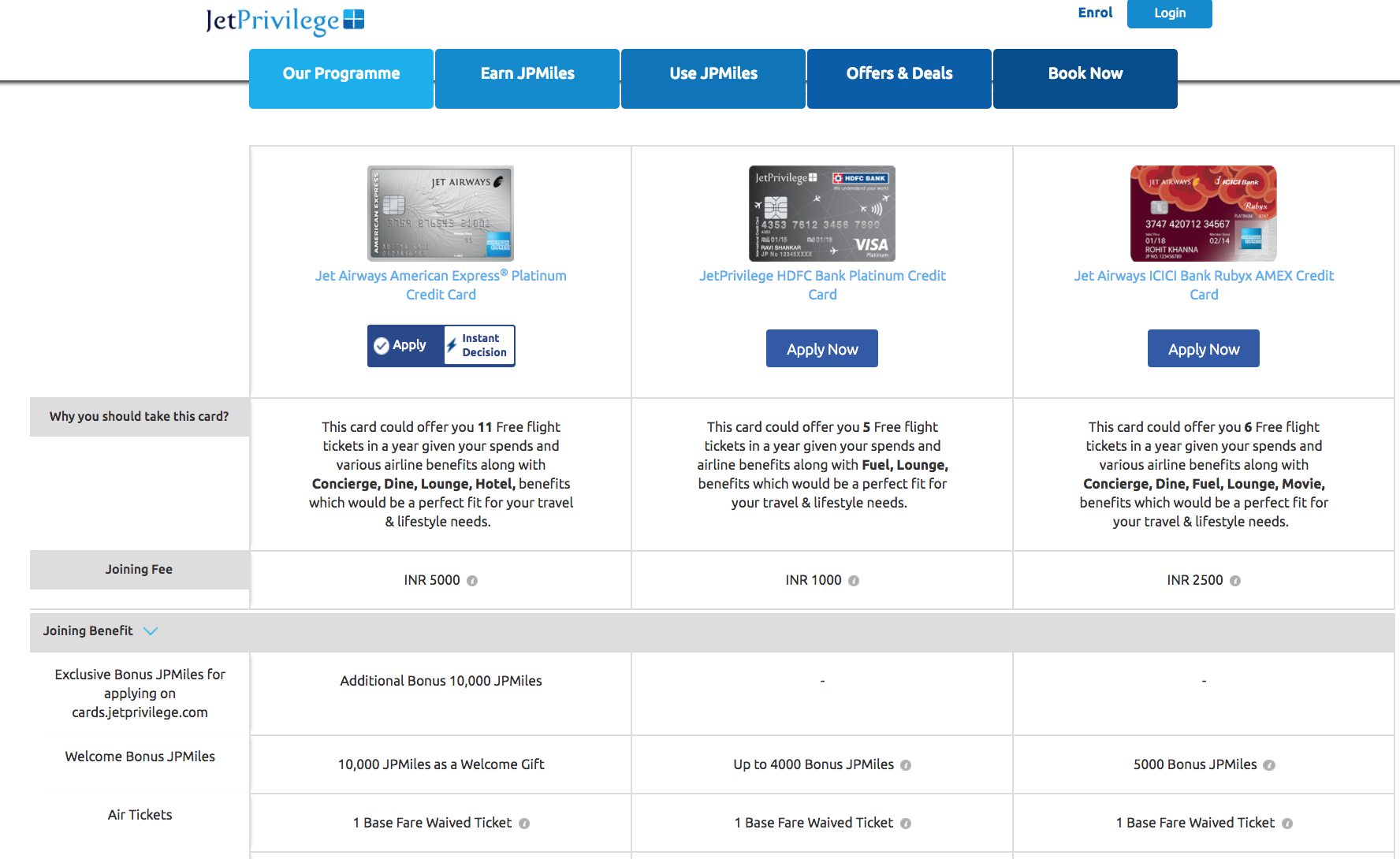This screenshot has height=859, width=1400.
Task: Click the 'INR 1000' joining fee value
Action: pyautogui.click(x=814, y=580)
